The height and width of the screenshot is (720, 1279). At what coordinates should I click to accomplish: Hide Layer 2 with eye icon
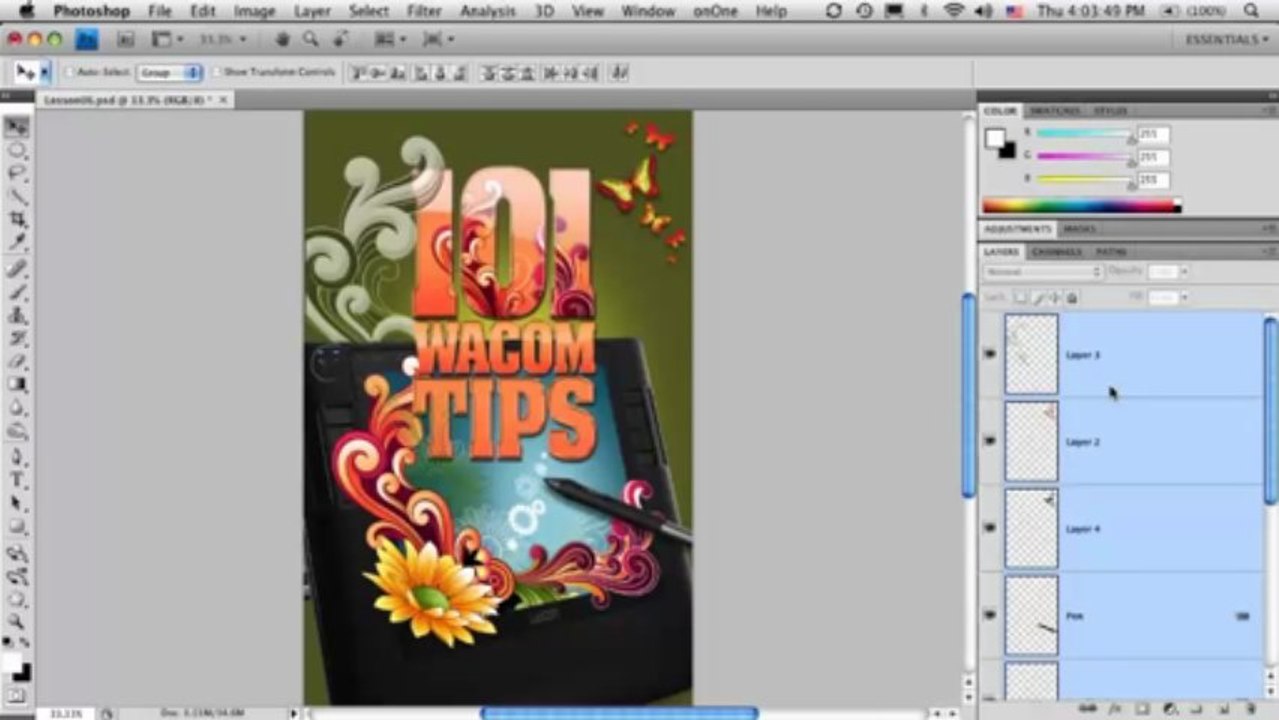[990, 441]
